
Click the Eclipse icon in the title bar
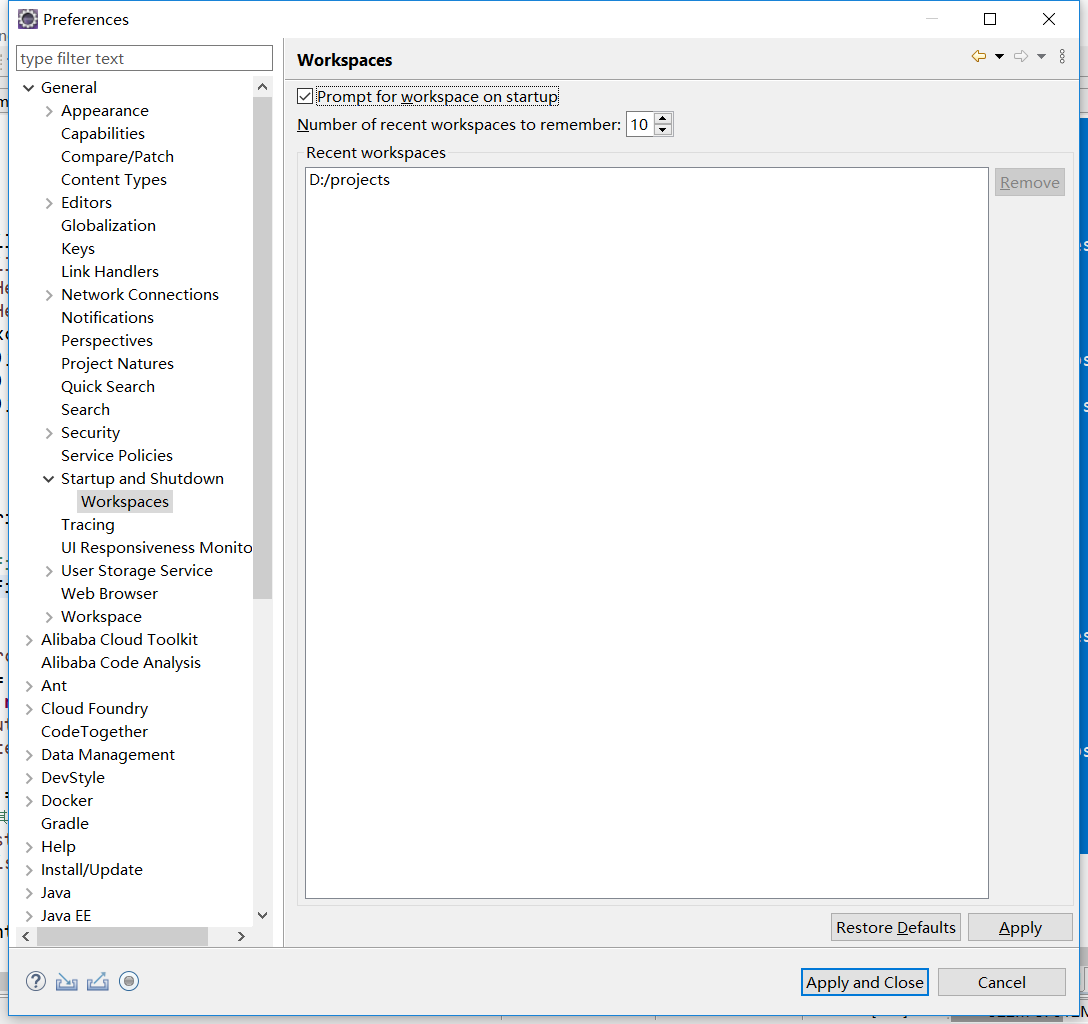coord(27,18)
